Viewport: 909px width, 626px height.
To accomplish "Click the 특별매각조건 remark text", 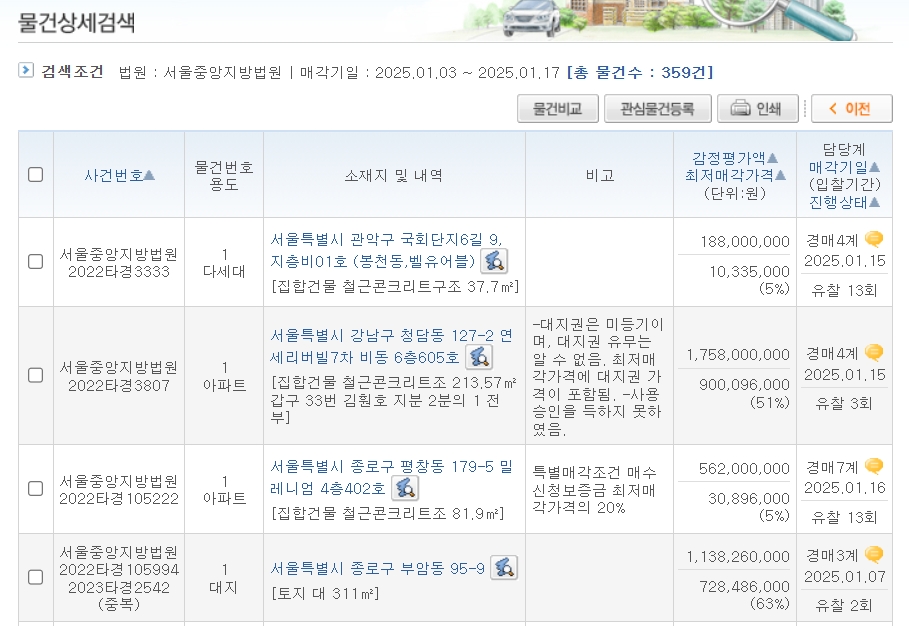I will 594,490.
